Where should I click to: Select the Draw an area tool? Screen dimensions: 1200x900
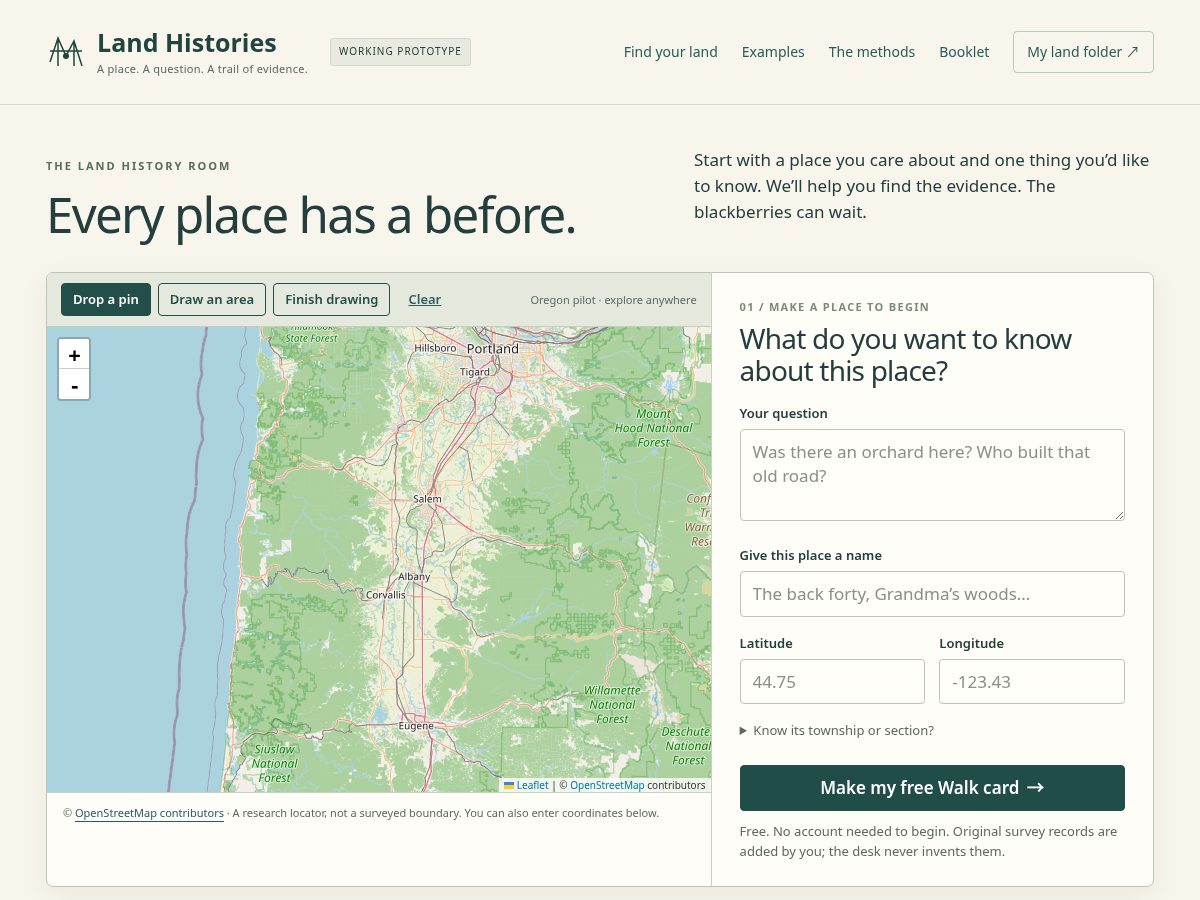click(212, 299)
